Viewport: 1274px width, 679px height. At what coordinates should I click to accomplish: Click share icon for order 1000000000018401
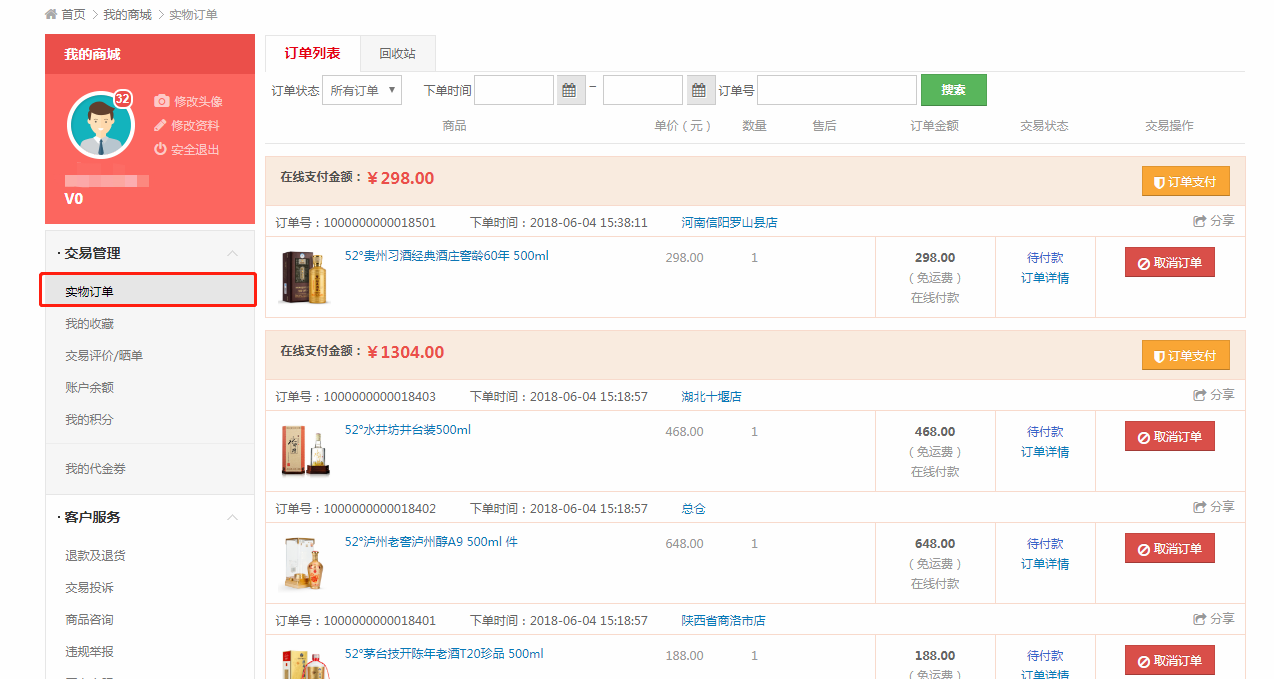point(1200,619)
